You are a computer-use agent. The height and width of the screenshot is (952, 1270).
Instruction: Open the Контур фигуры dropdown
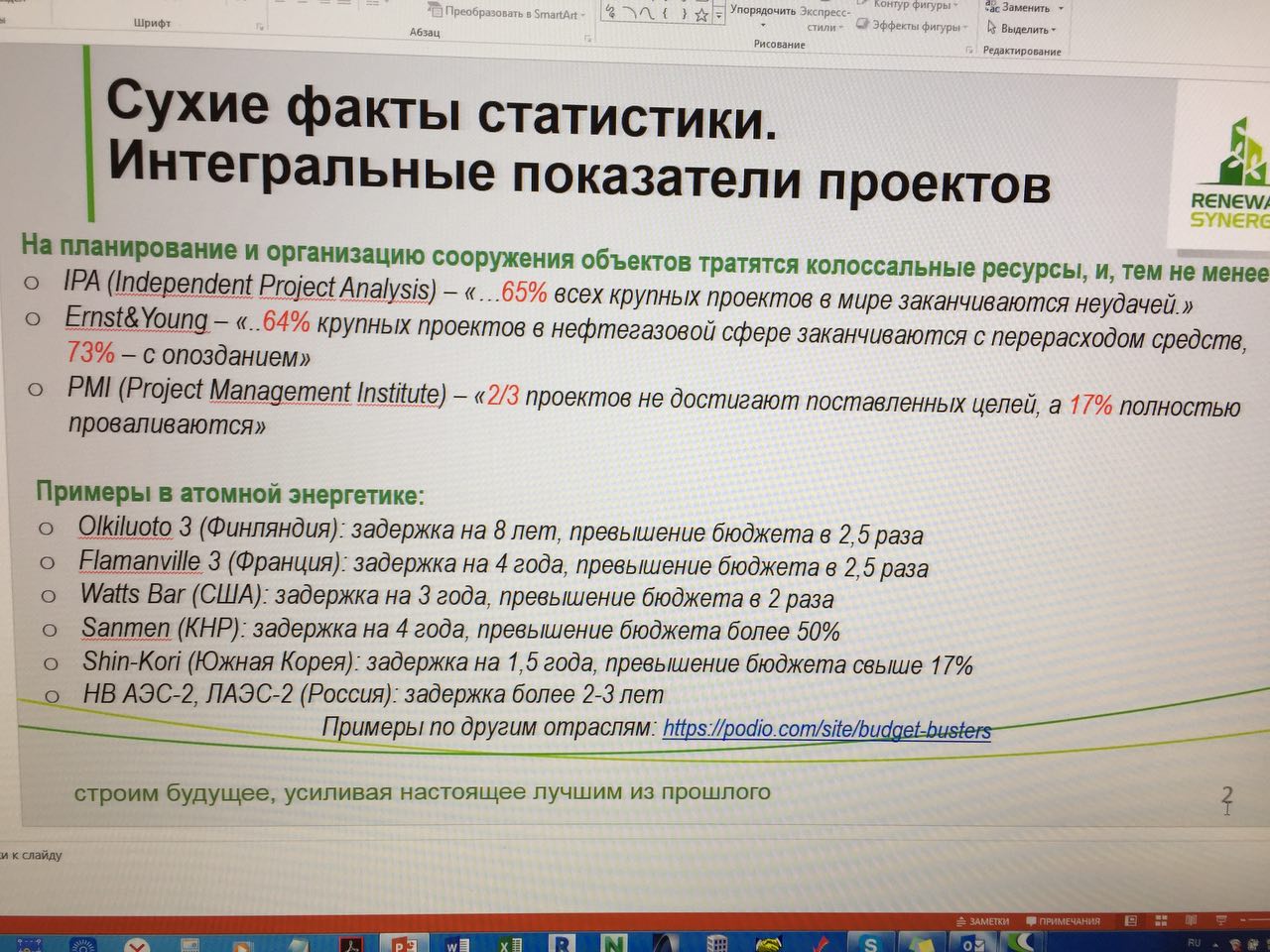click(908, 5)
